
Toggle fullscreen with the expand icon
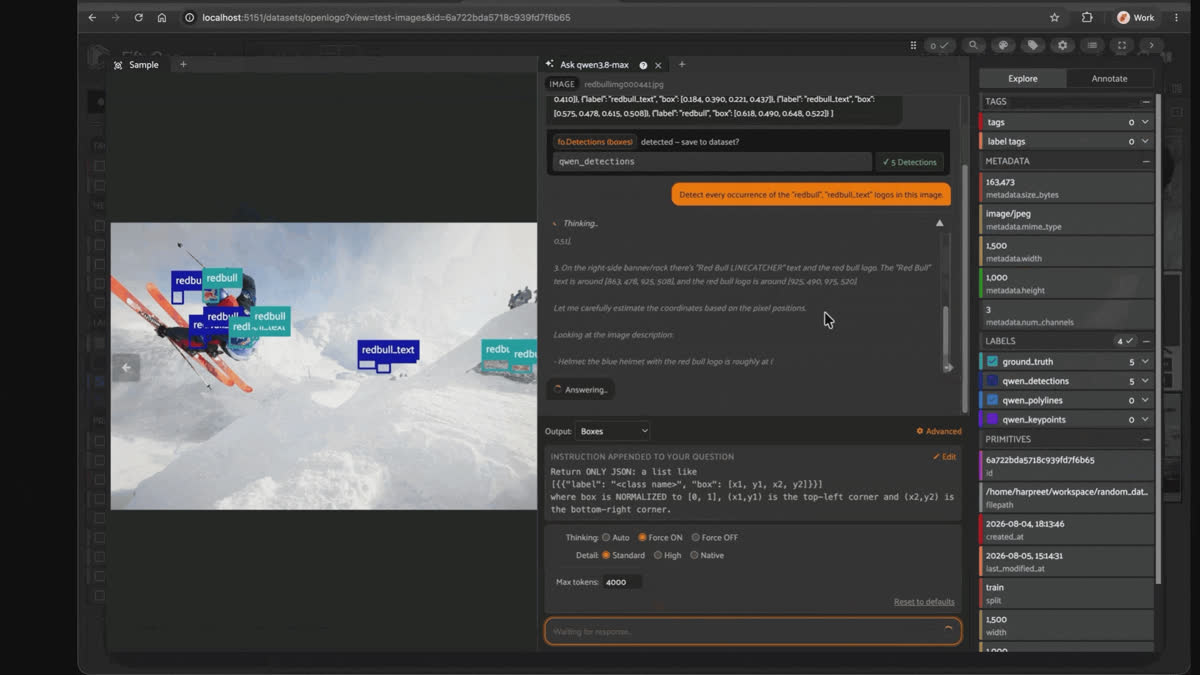[x=1122, y=45]
